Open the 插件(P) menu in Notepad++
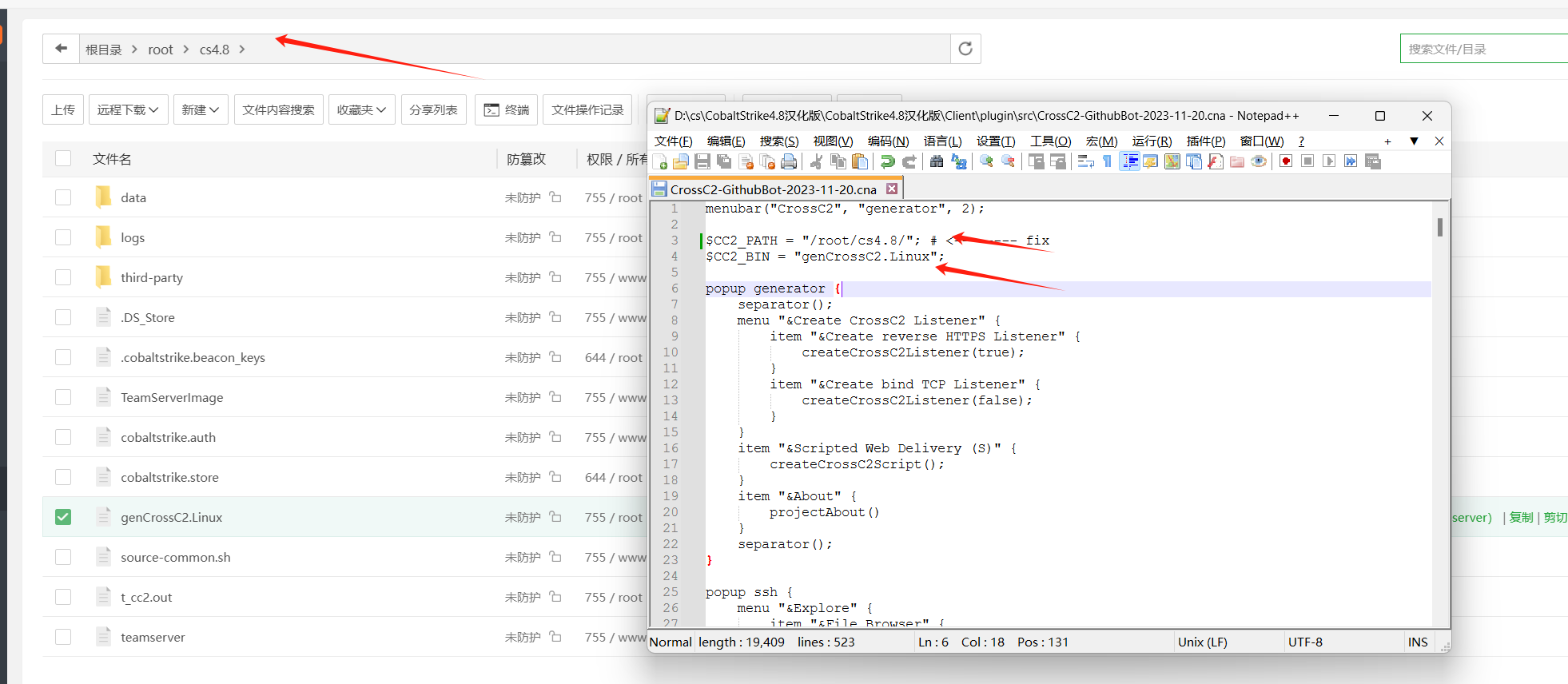Screen dimensions: 1568x684 click(x=1206, y=141)
